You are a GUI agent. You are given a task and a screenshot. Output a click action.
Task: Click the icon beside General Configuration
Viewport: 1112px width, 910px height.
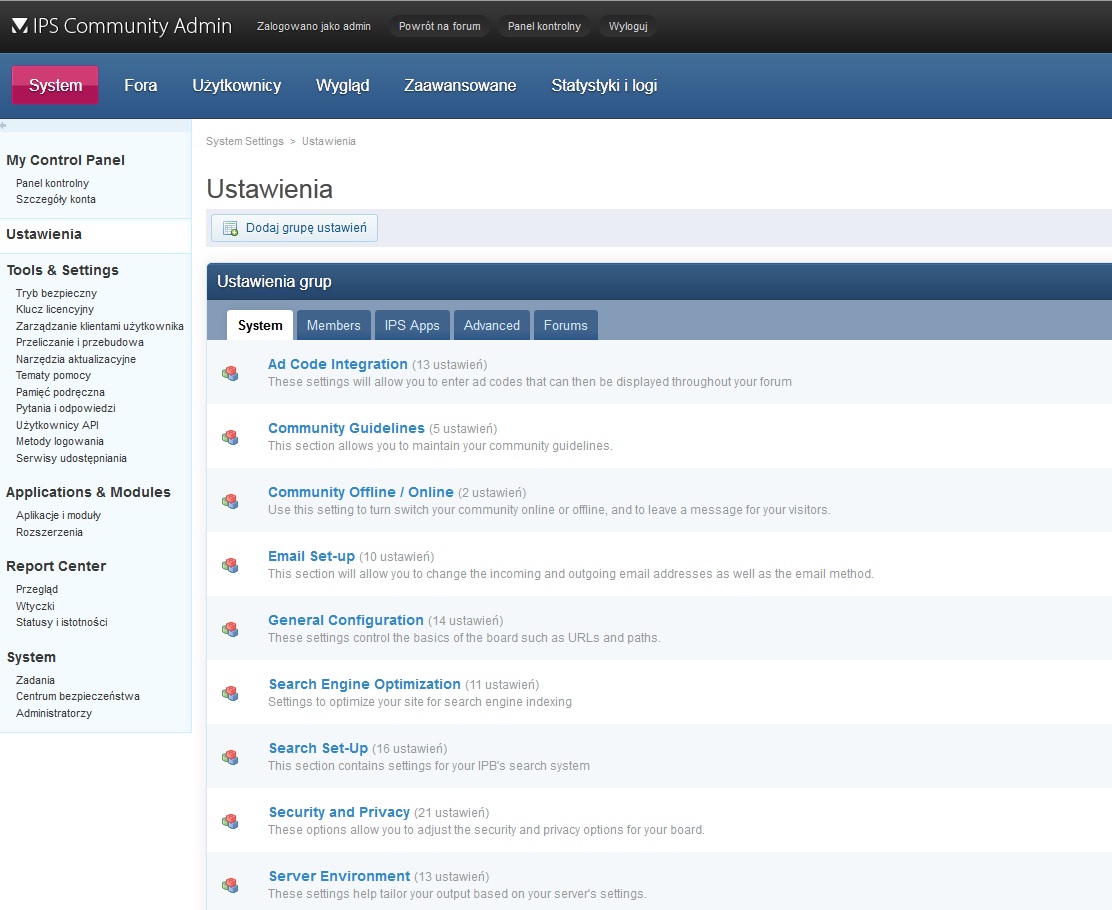[x=230, y=629]
